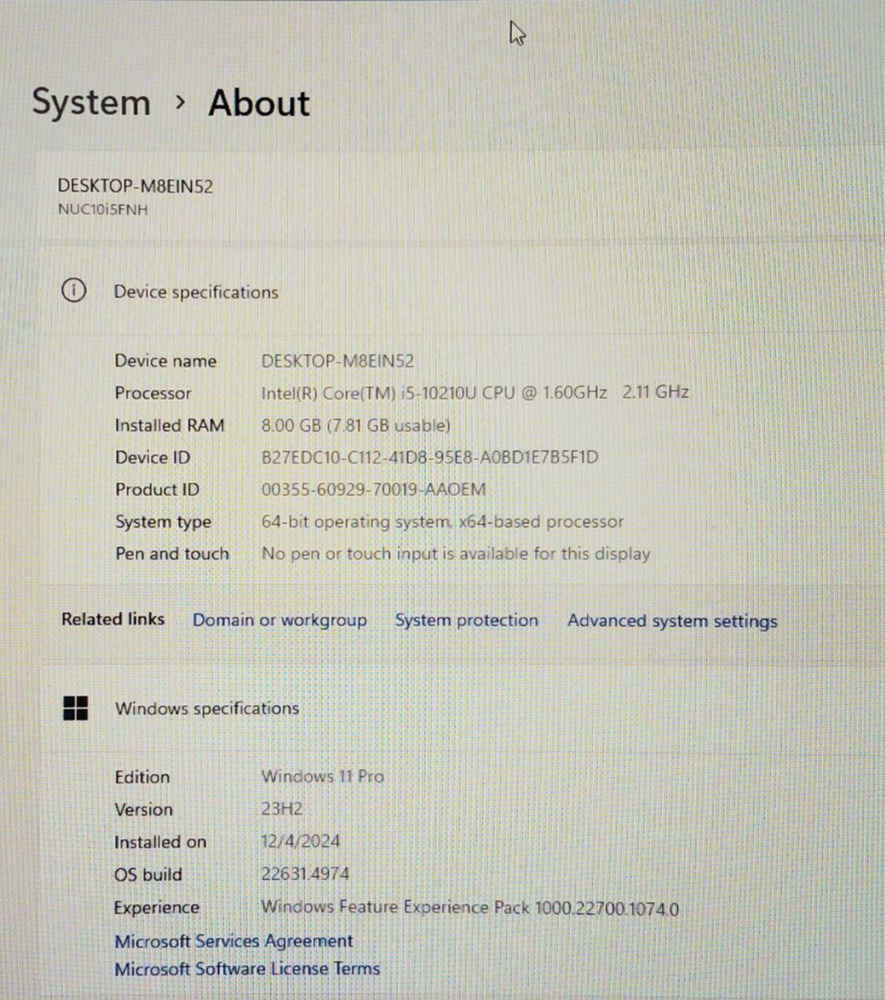Click the Experience label
The height and width of the screenshot is (1000, 885).
click(x=157, y=908)
